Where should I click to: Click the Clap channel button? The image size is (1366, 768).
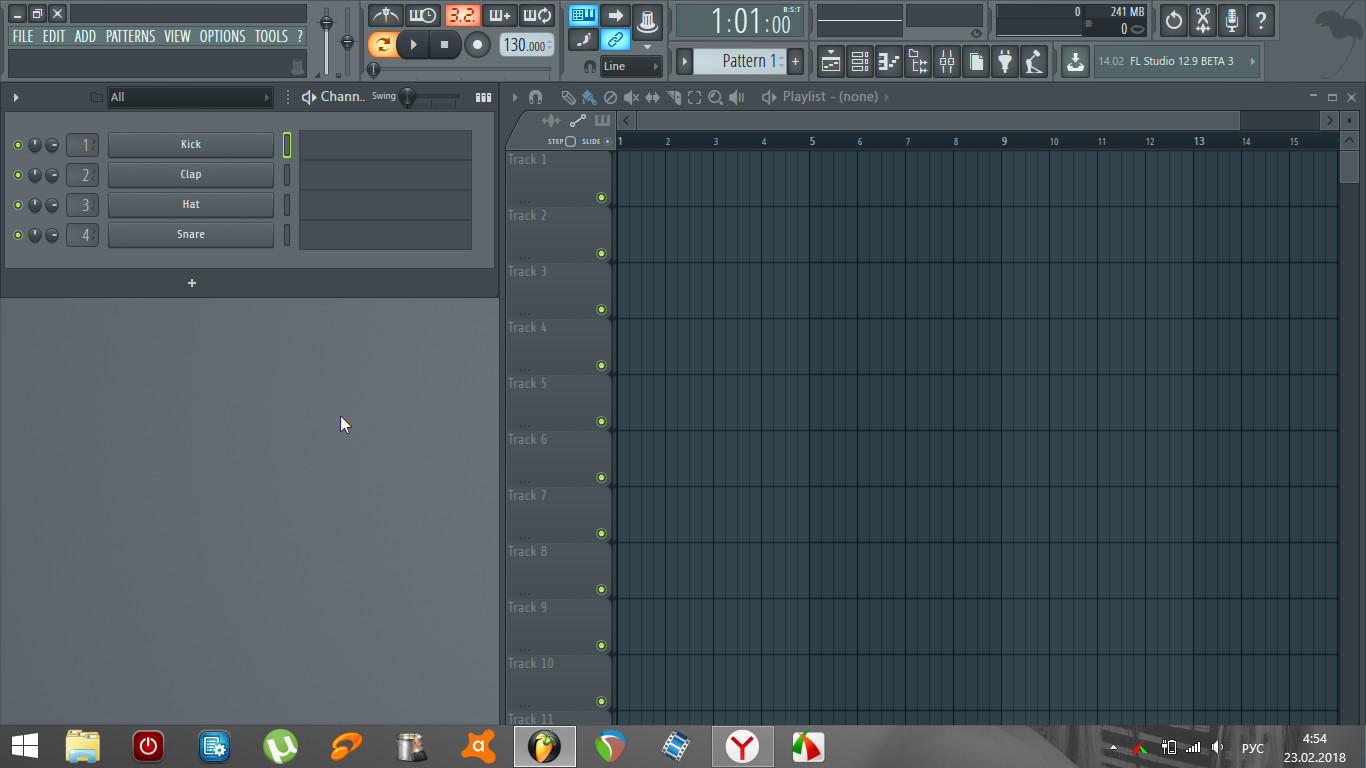190,175
